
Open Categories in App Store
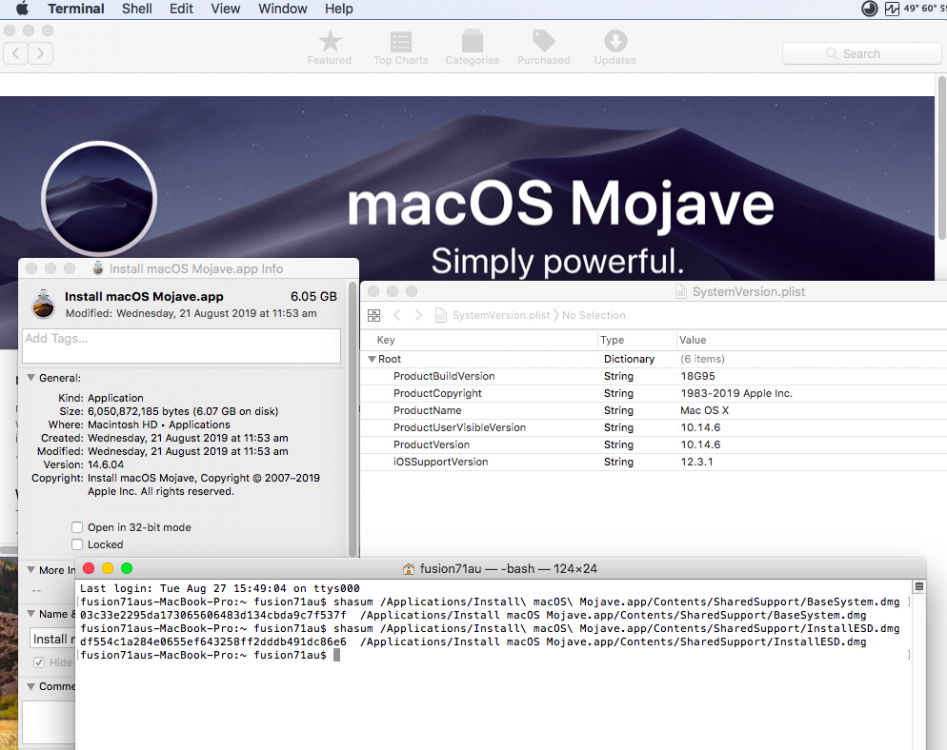(472, 48)
